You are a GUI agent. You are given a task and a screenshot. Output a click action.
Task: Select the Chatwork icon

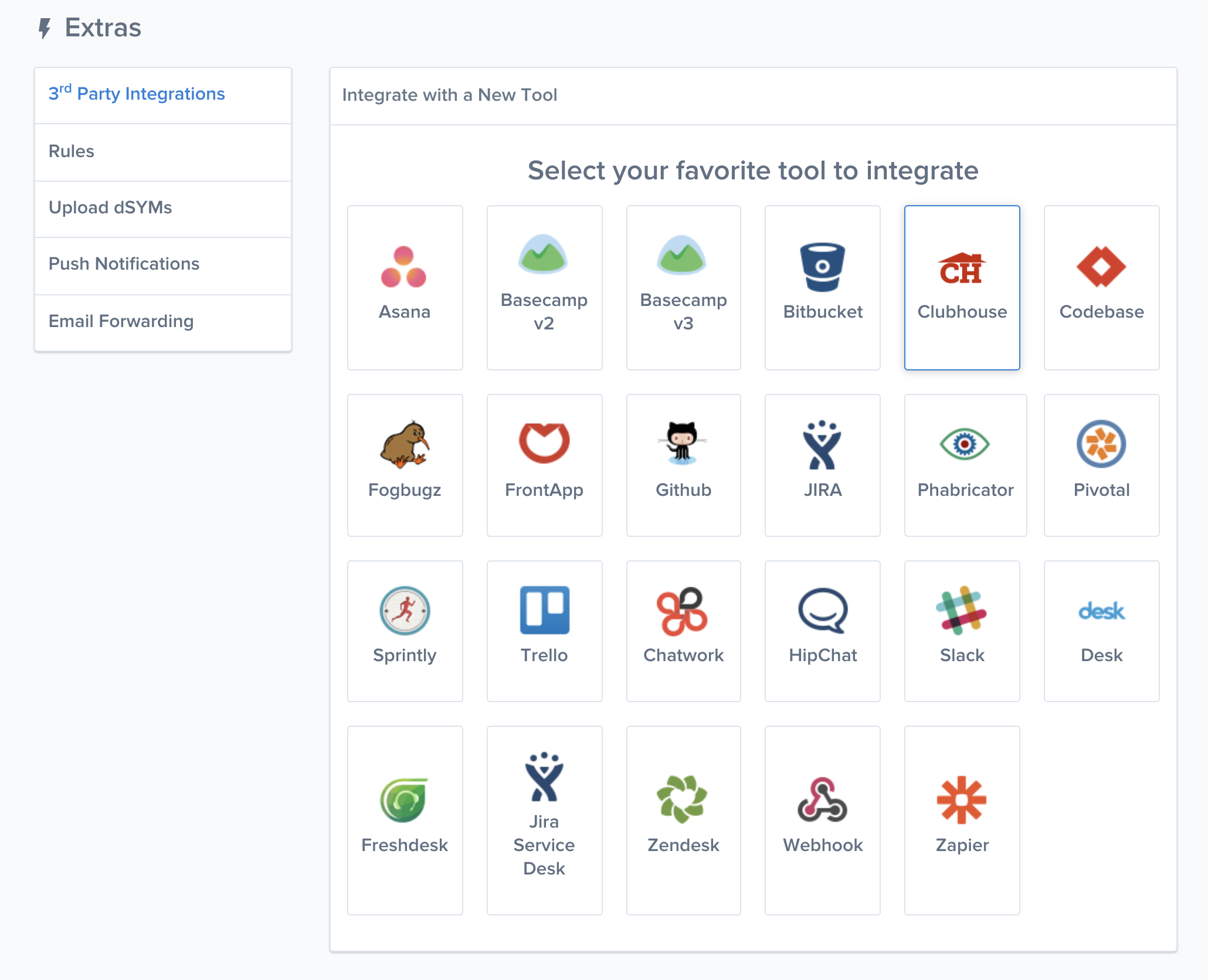683,611
